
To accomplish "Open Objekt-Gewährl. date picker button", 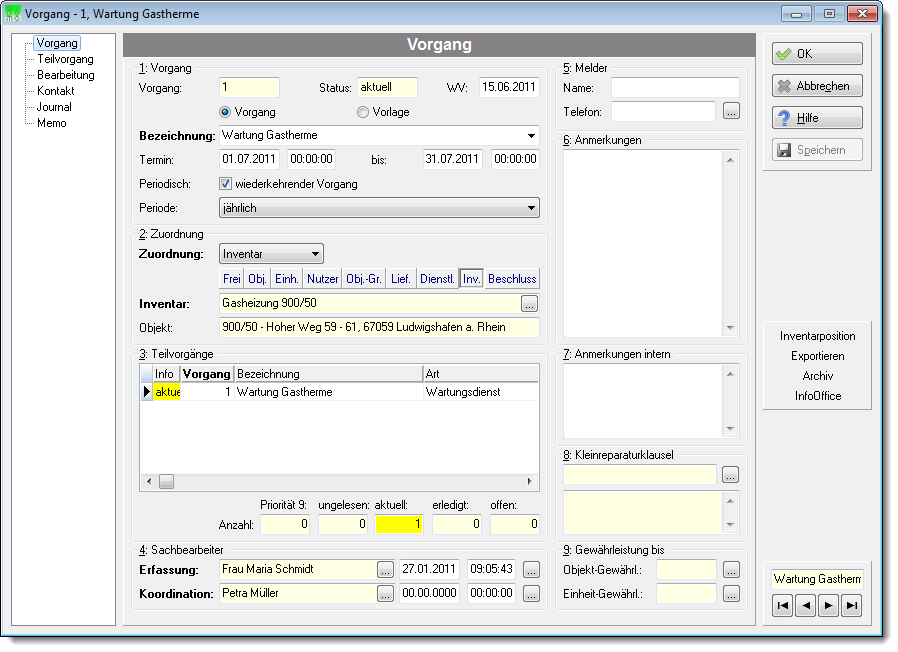I will (731, 570).
